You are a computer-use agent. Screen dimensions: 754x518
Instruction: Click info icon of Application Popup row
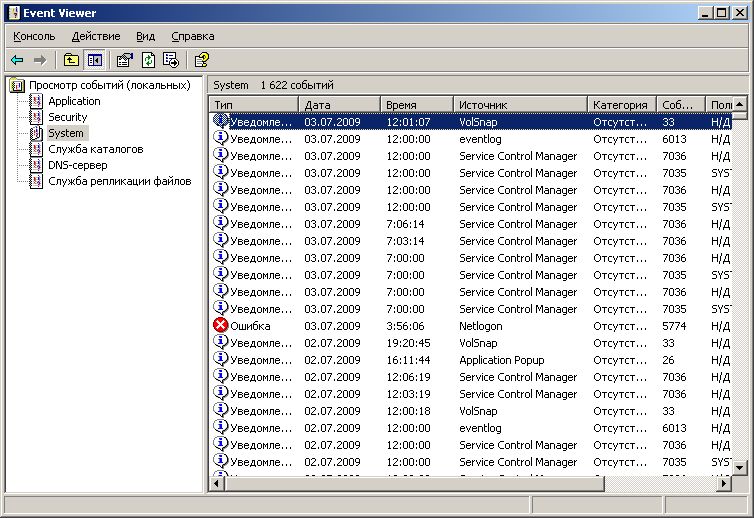pyautogui.click(x=220, y=359)
